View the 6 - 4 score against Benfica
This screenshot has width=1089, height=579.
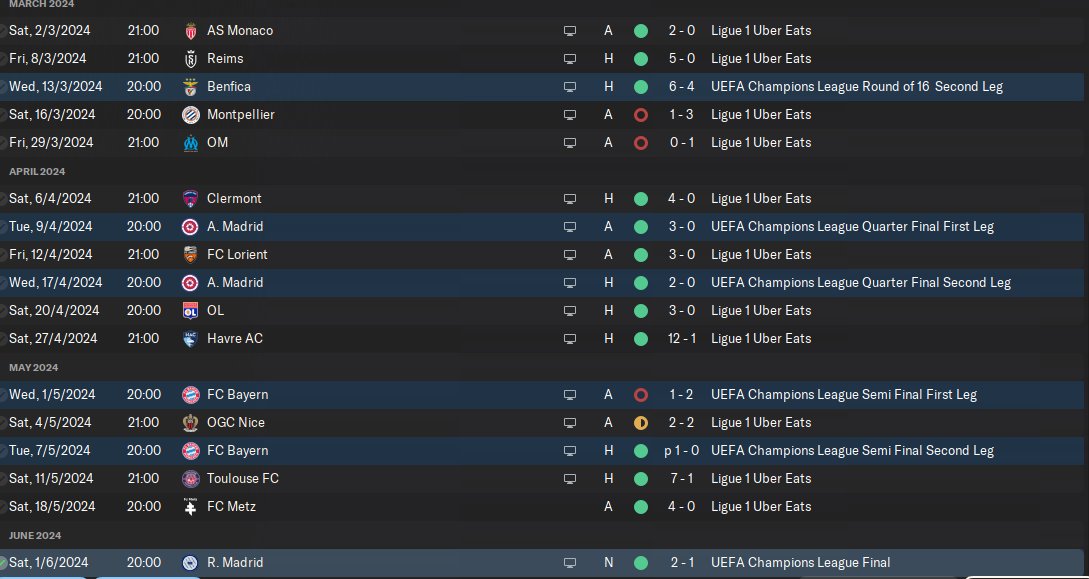point(682,87)
